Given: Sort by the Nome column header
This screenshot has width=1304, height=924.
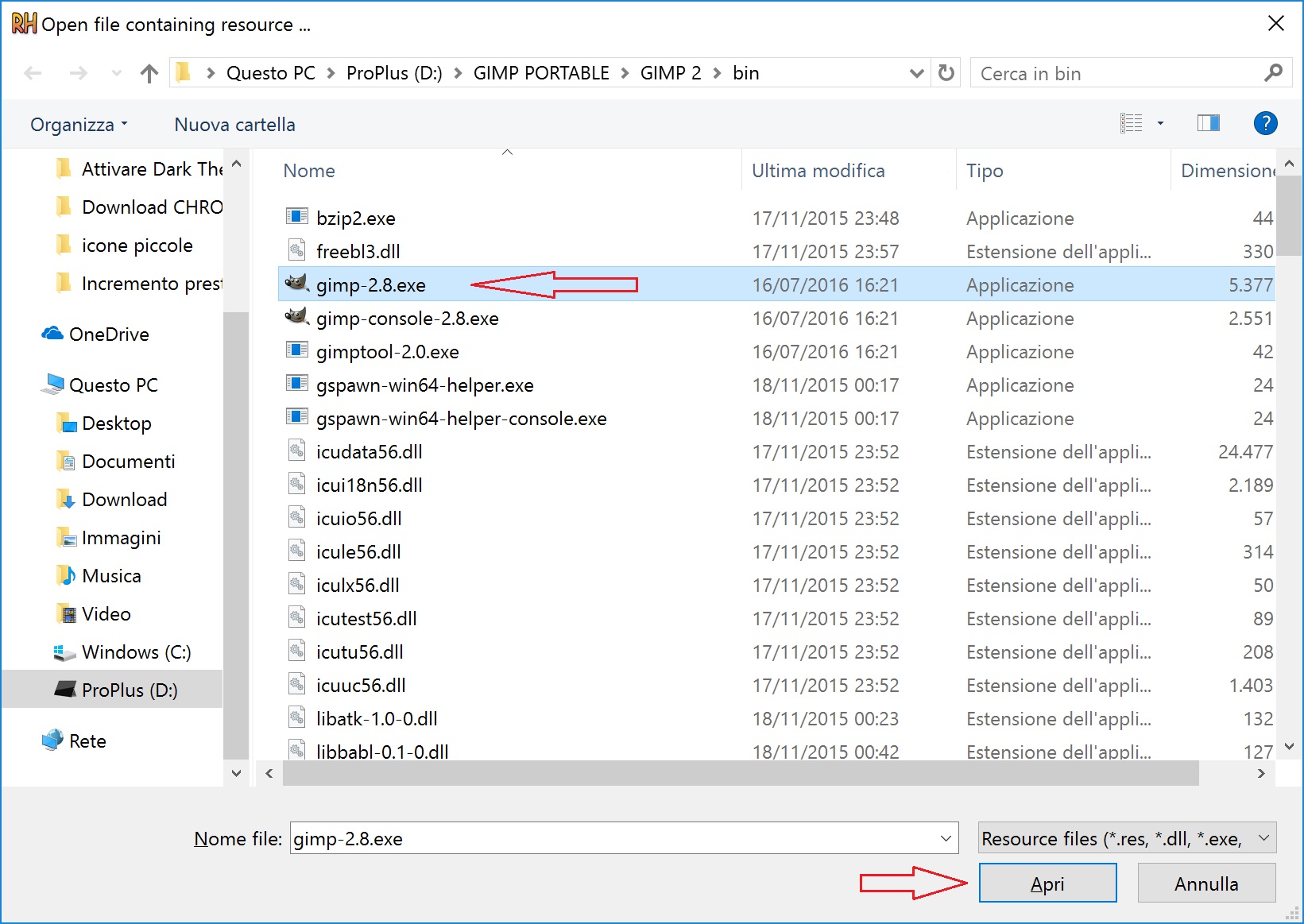Looking at the screenshot, I should tap(309, 171).
